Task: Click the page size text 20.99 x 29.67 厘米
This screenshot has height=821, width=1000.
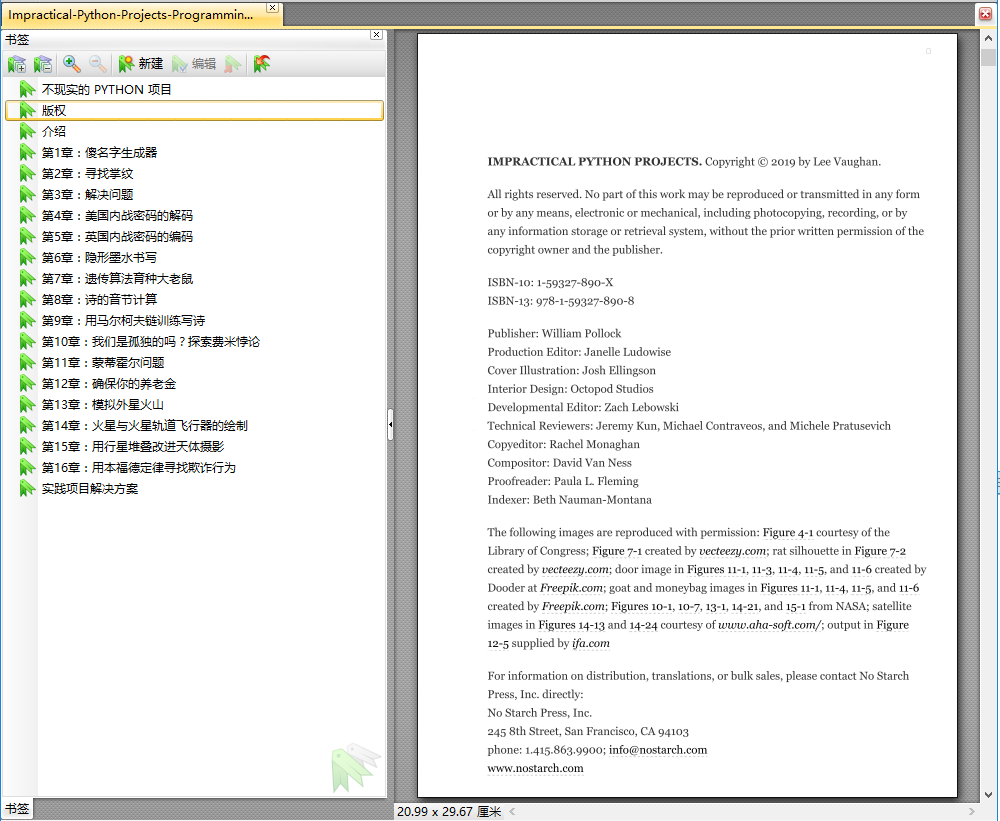Action: (x=449, y=811)
